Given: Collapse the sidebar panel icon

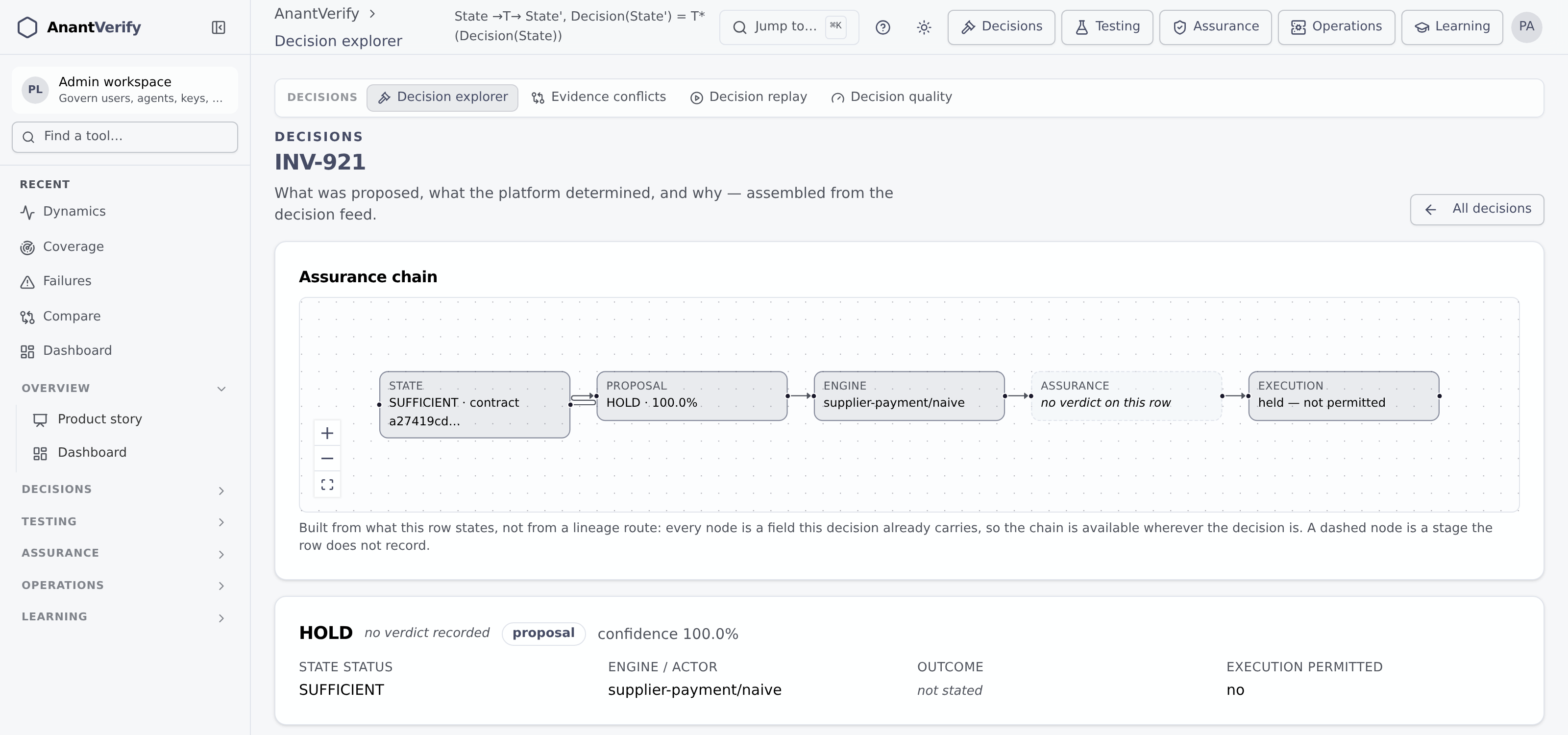Looking at the screenshot, I should coord(219,27).
